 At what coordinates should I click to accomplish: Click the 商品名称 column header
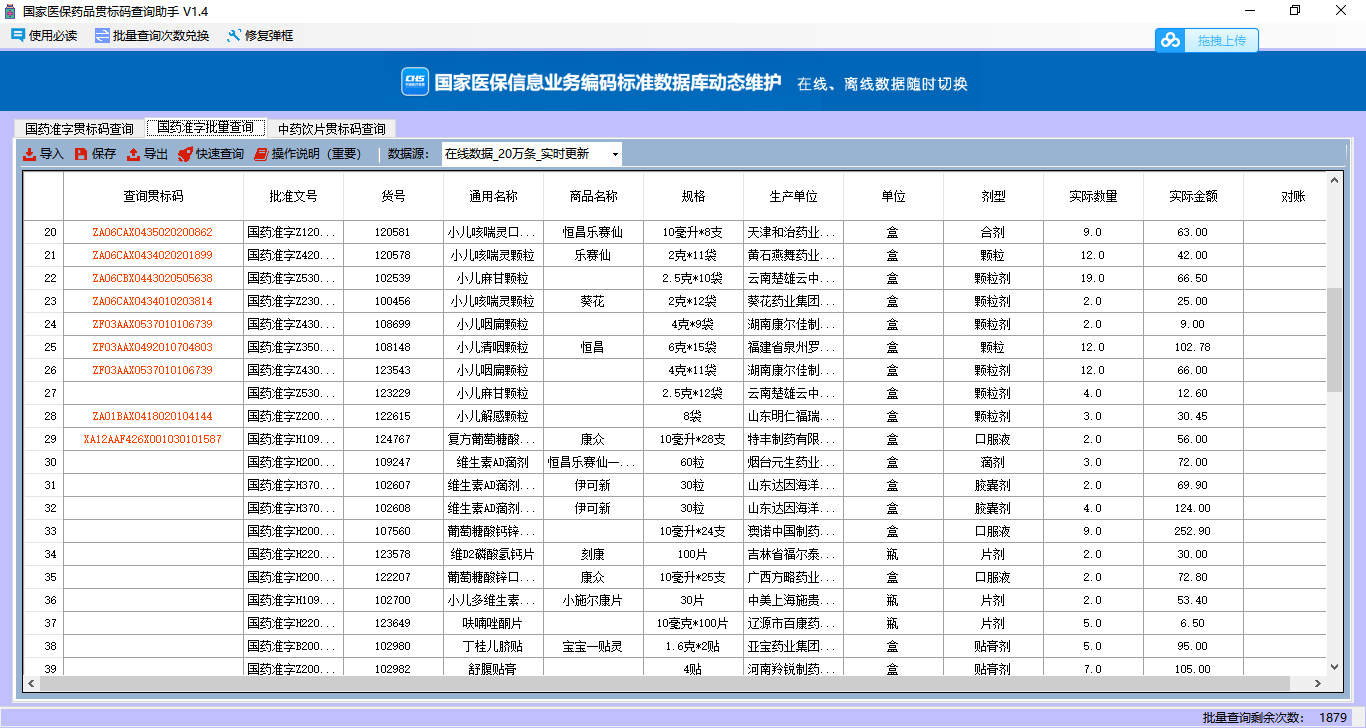(x=593, y=197)
